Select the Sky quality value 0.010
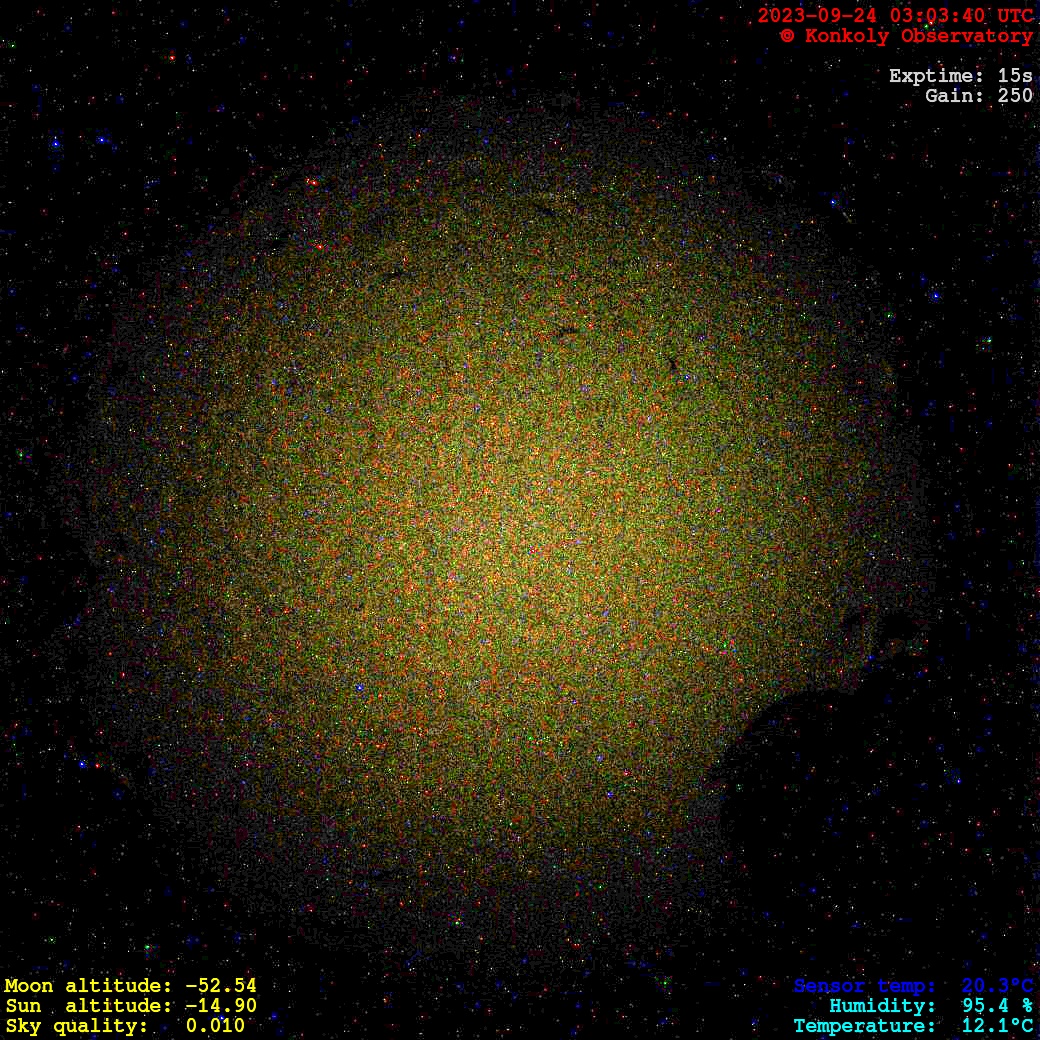Screen dimensions: 1040x1040 (215, 1026)
